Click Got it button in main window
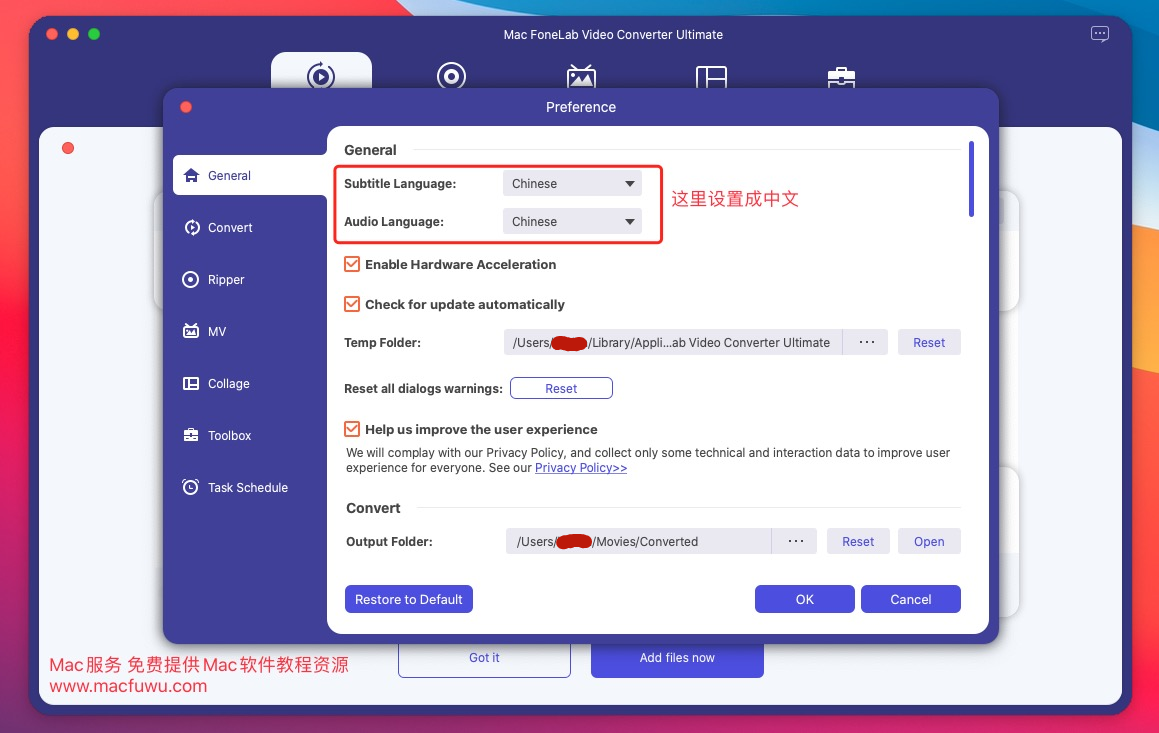 point(484,659)
